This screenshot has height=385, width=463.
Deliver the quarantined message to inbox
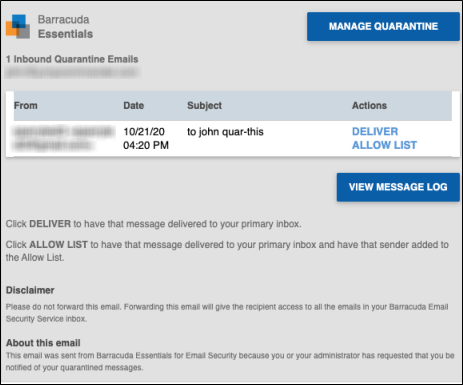(375, 131)
